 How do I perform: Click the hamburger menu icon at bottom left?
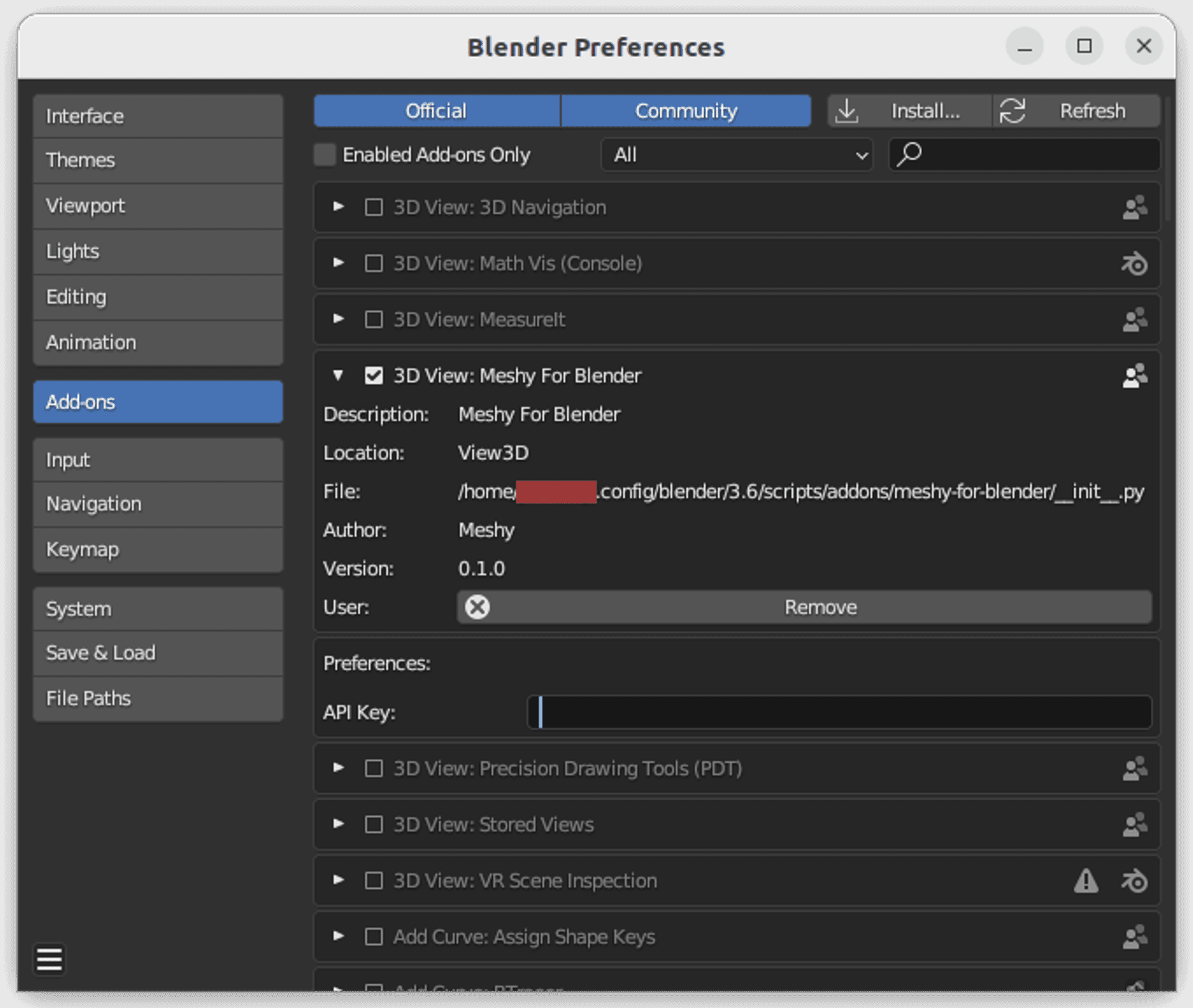[49, 960]
